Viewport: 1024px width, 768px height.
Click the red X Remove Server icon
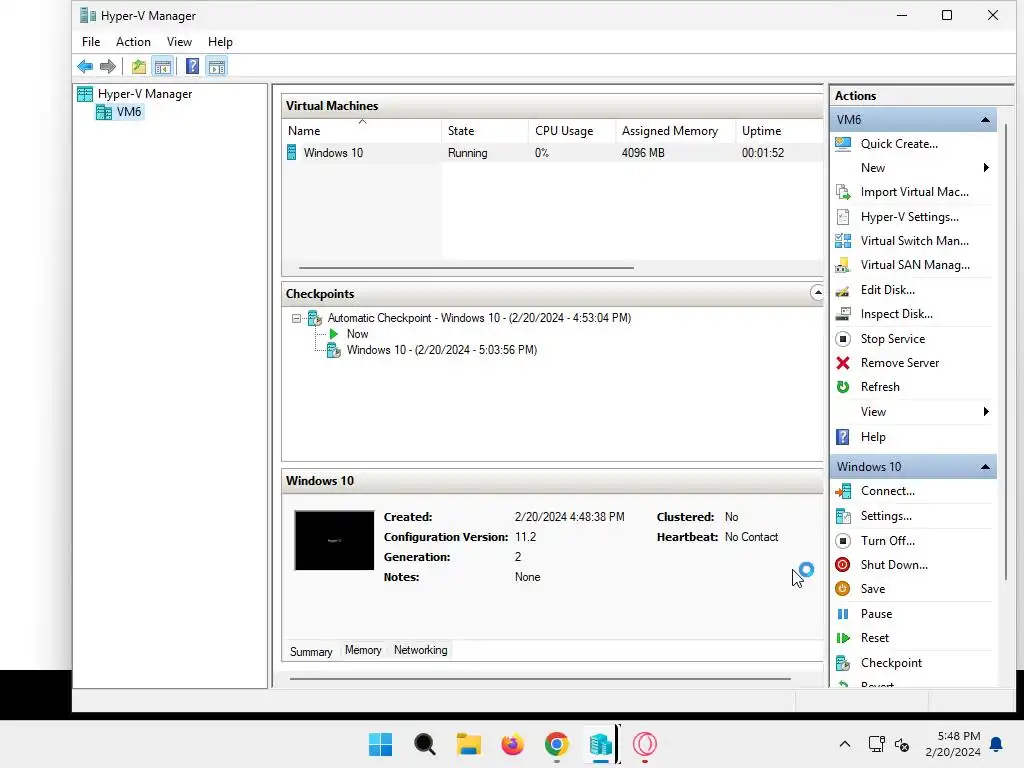(x=843, y=363)
